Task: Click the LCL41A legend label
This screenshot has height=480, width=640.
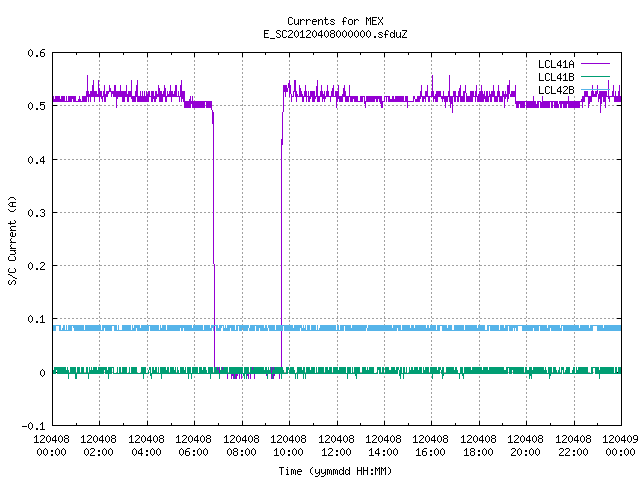Action: (556, 64)
